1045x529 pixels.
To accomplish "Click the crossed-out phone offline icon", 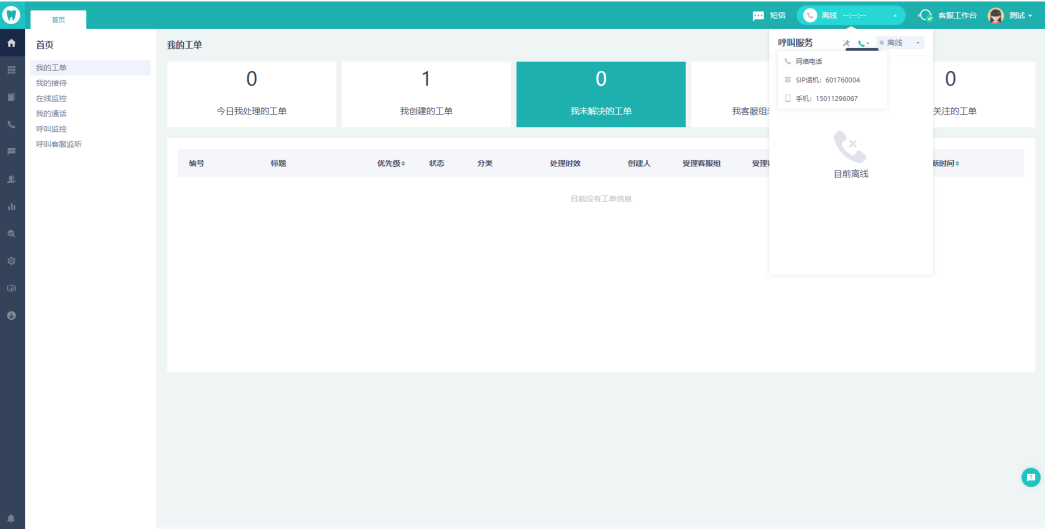I will tap(850, 147).
